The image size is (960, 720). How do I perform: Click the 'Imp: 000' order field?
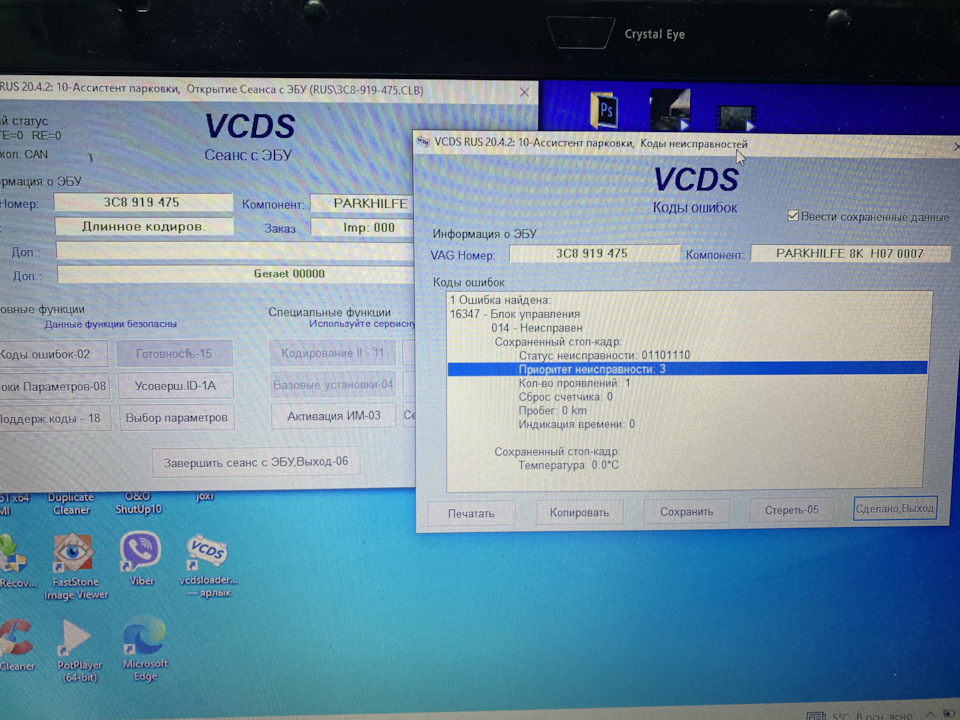[362, 227]
